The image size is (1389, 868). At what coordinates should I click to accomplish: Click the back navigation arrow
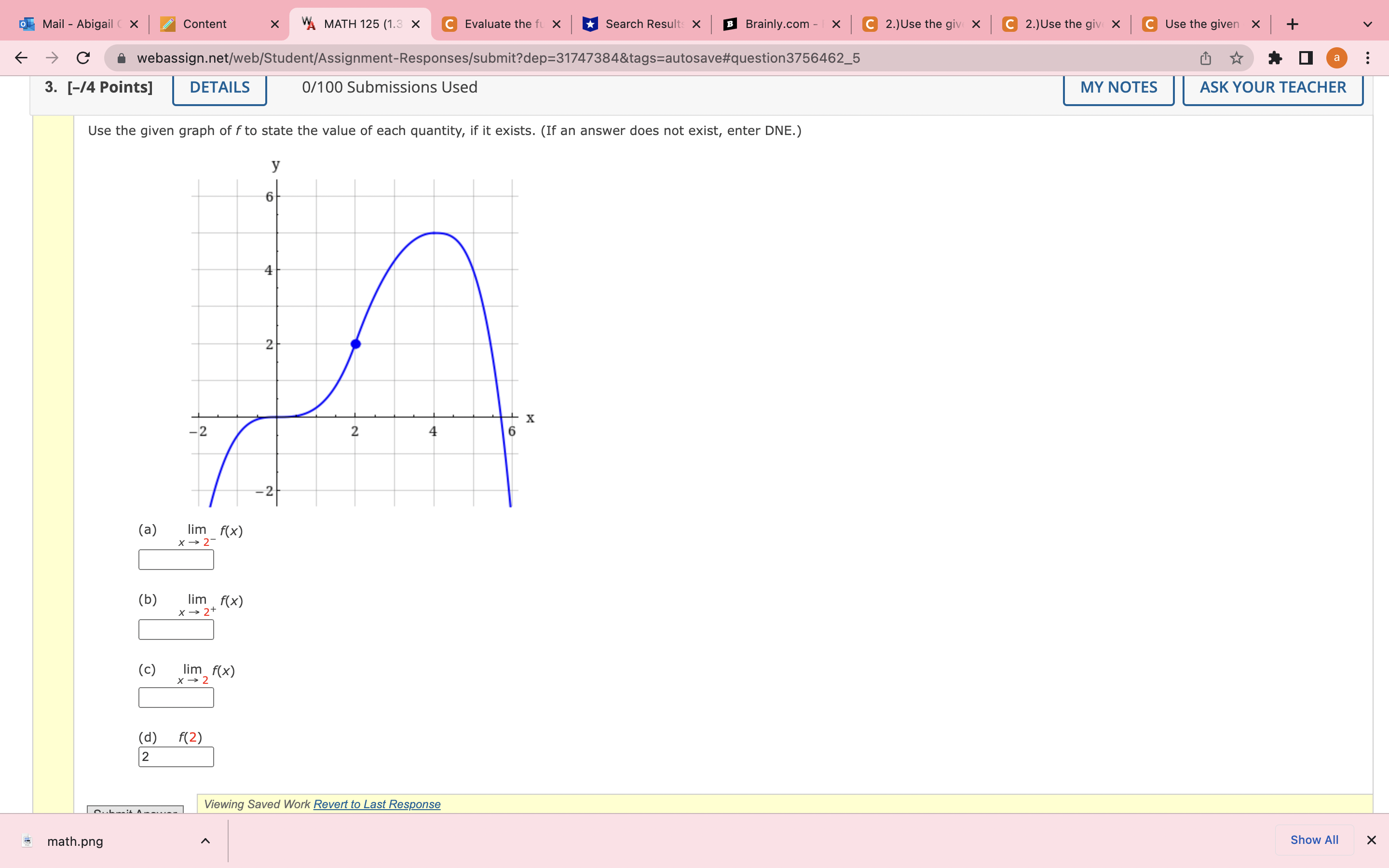coord(21,57)
